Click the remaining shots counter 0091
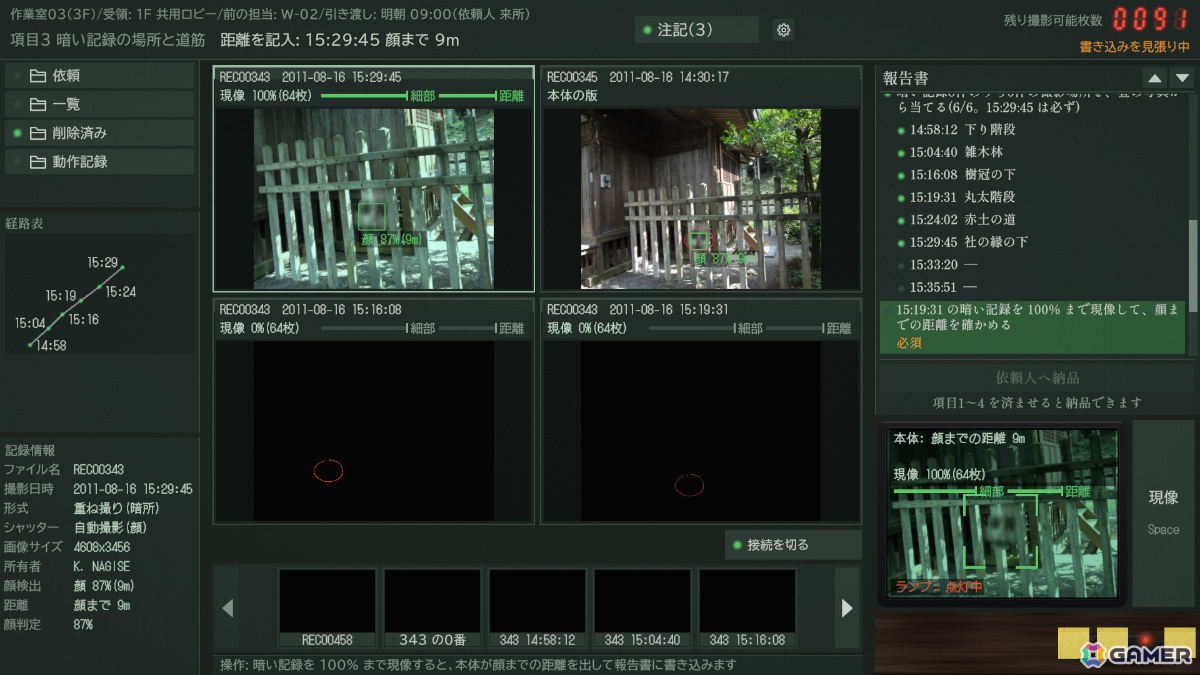Image resolution: width=1200 pixels, height=675 pixels. click(x=1150, y=19)
